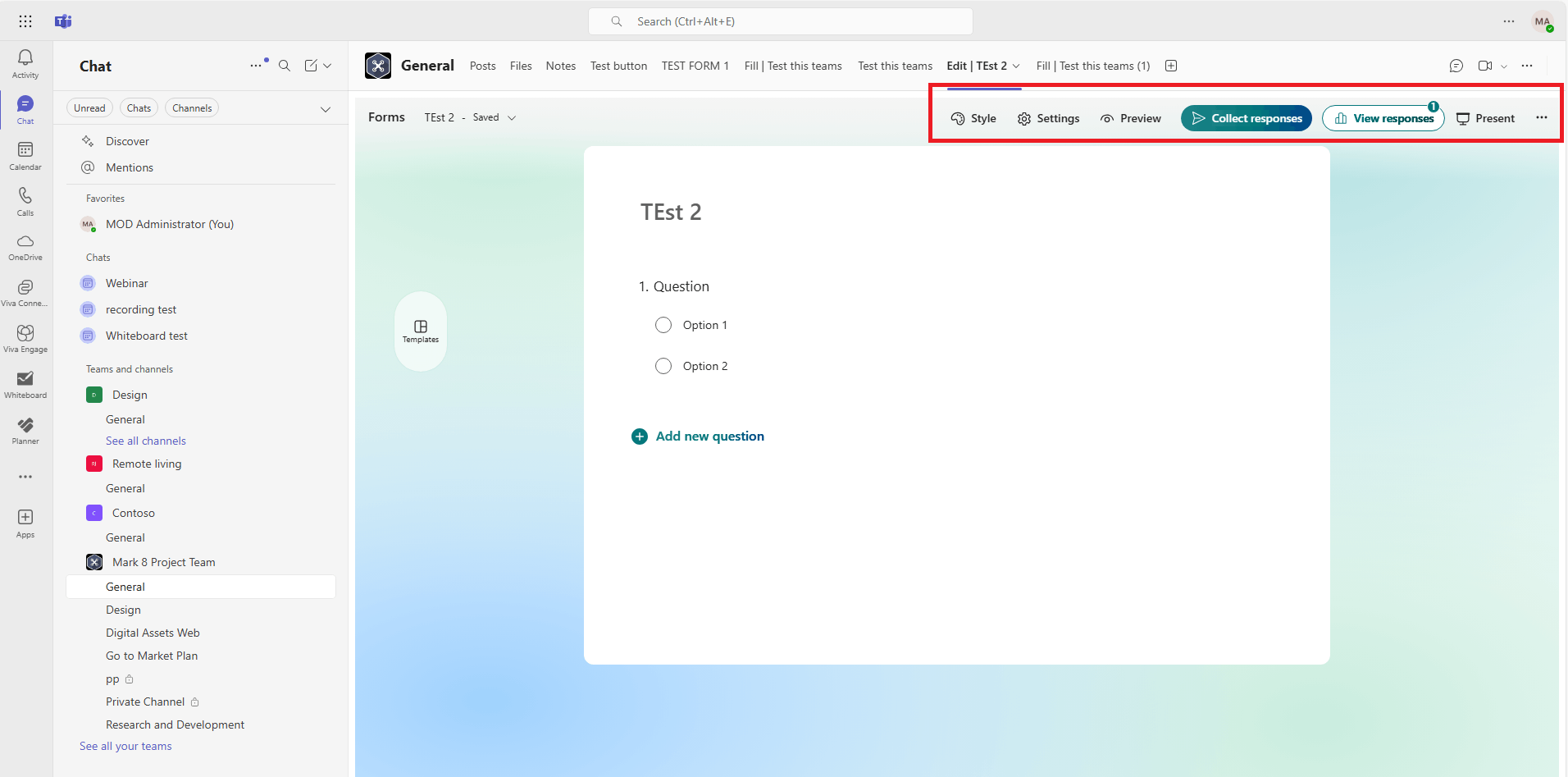The height and width of the screenshot is (777, 1568).
Task: Select the 1. Question text
Action: [674, 286]
